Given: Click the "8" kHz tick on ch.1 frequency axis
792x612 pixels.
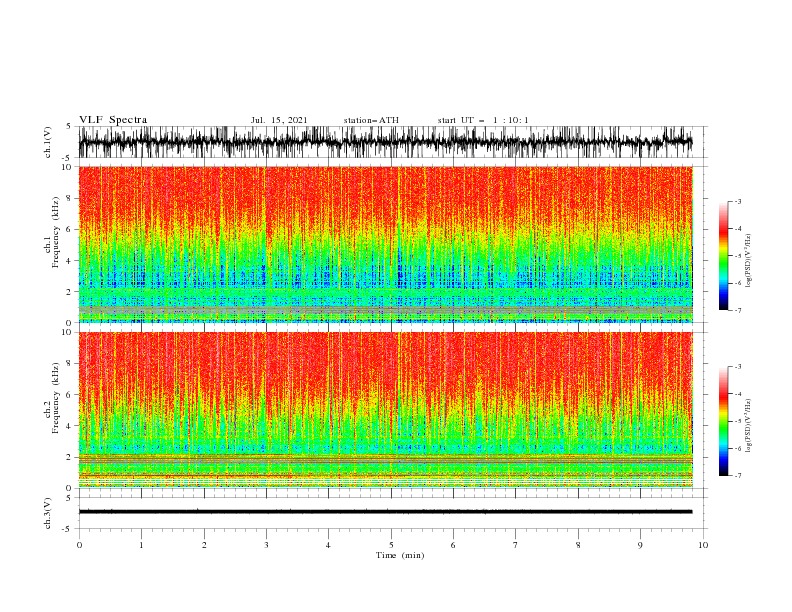Looking at the screenshot, I should point(70,198).
